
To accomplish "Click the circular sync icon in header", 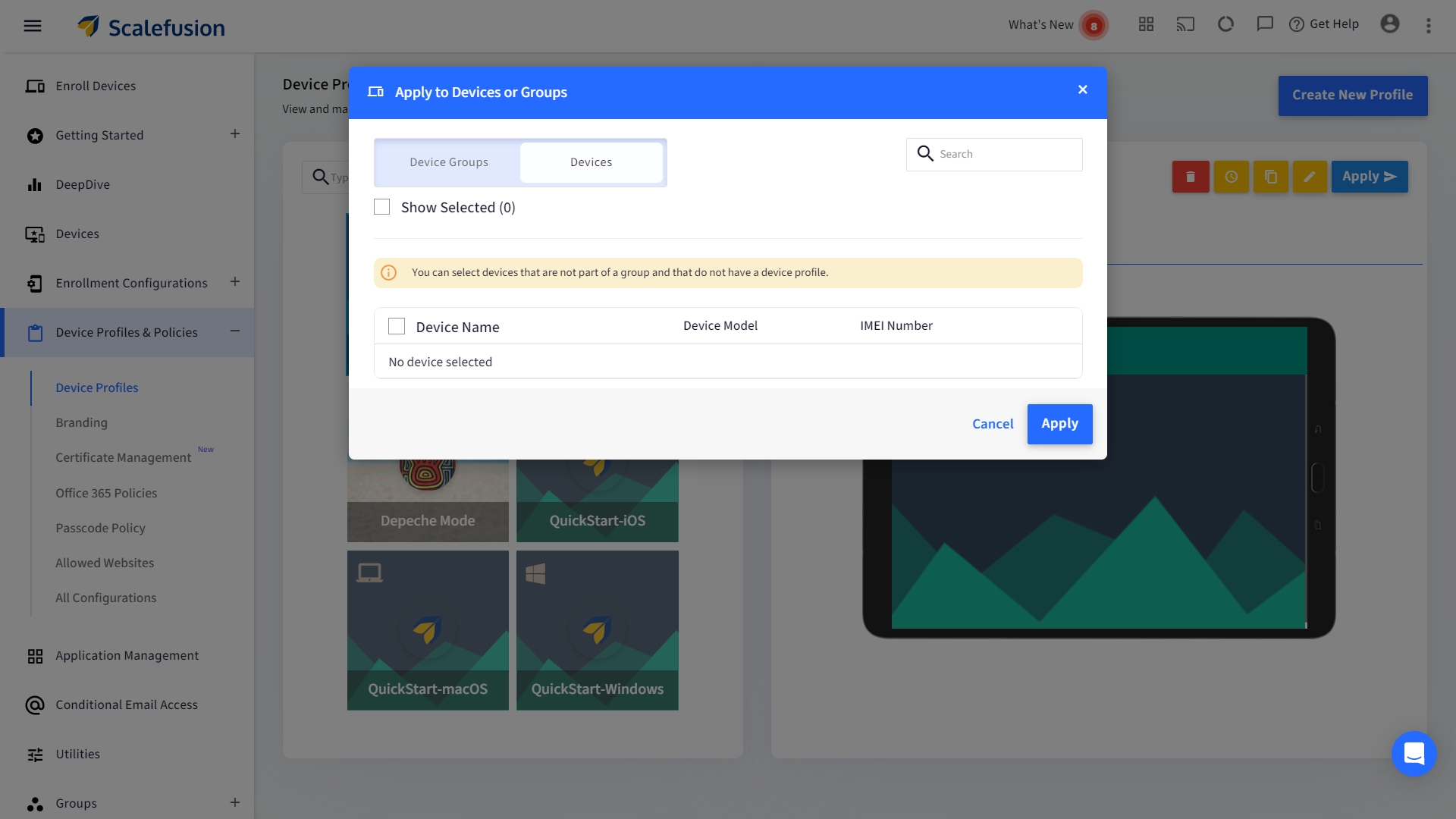I will tap(1225, 24).
